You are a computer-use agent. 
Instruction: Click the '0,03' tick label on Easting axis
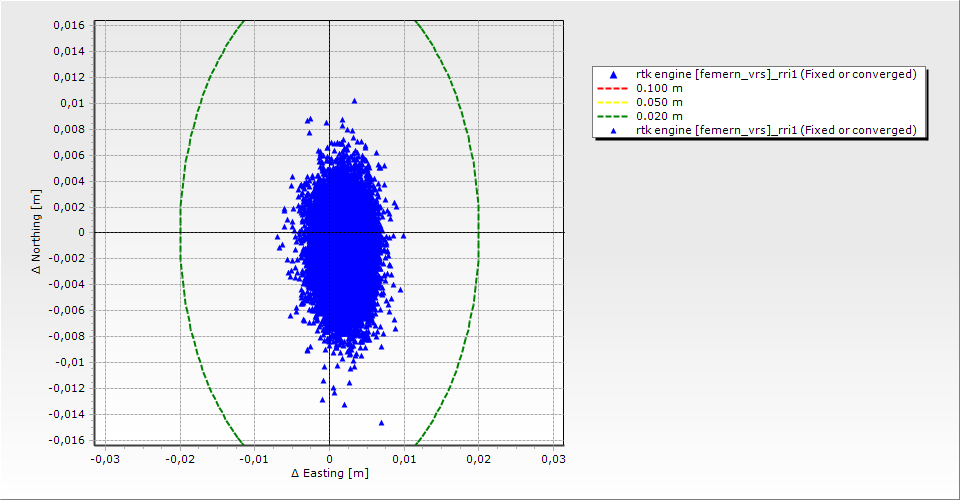coord(553,459)
